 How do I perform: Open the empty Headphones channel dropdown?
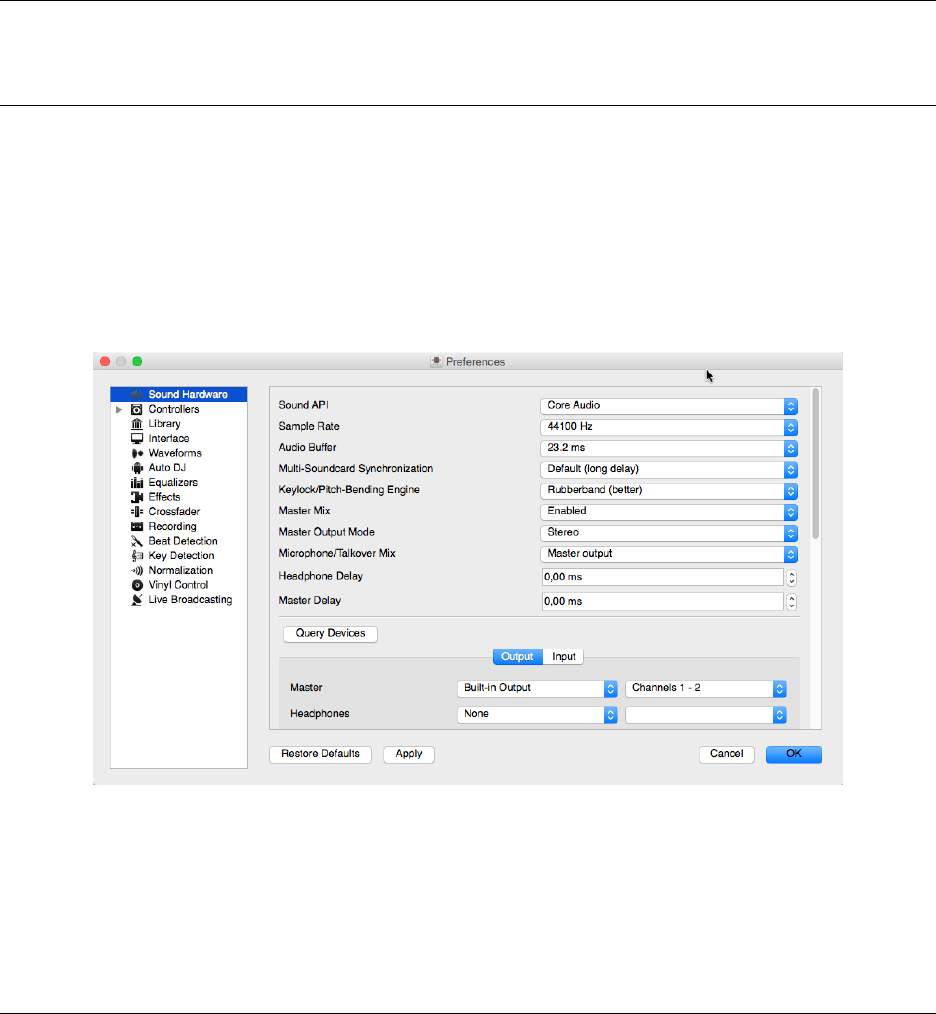pos(706,714)
